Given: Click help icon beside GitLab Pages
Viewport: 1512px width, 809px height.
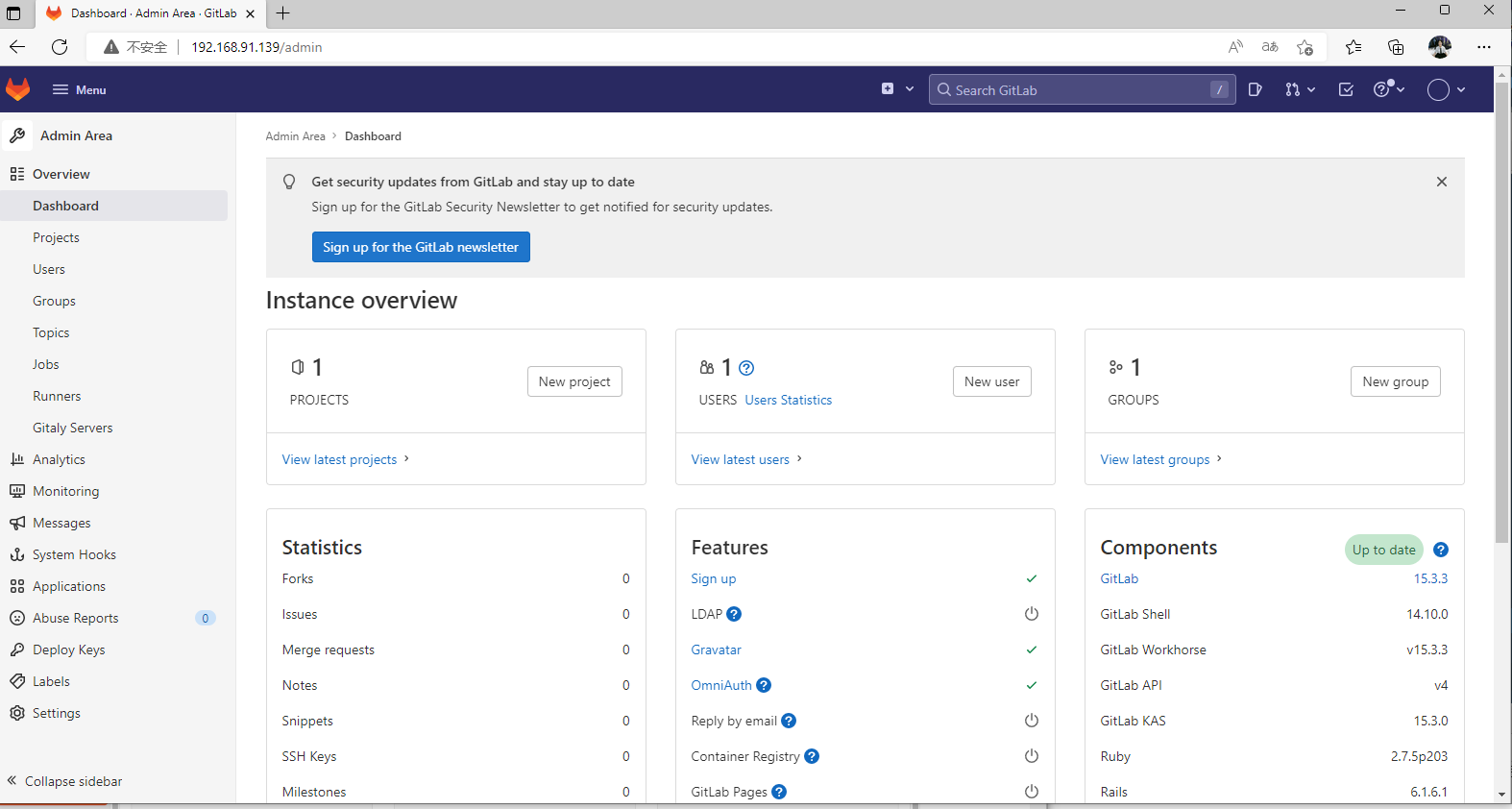Looking at the screenshot, I should tap(779, 792).
